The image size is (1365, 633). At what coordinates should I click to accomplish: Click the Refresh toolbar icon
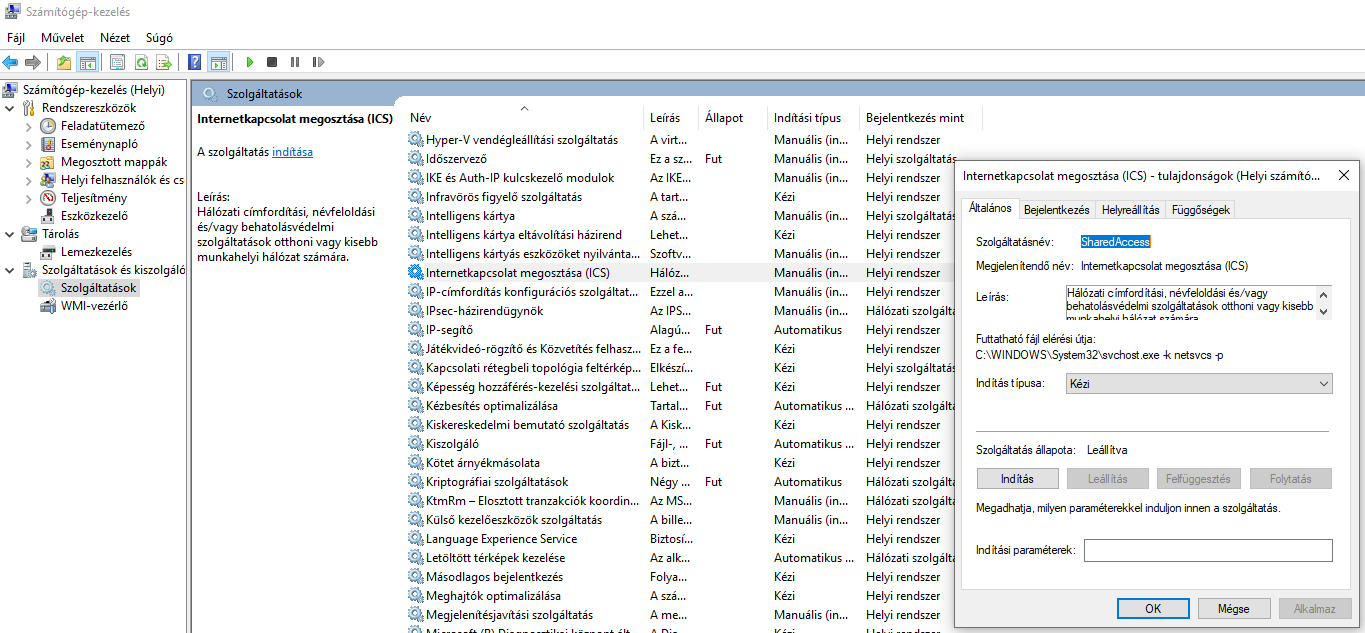click(141, 62)
